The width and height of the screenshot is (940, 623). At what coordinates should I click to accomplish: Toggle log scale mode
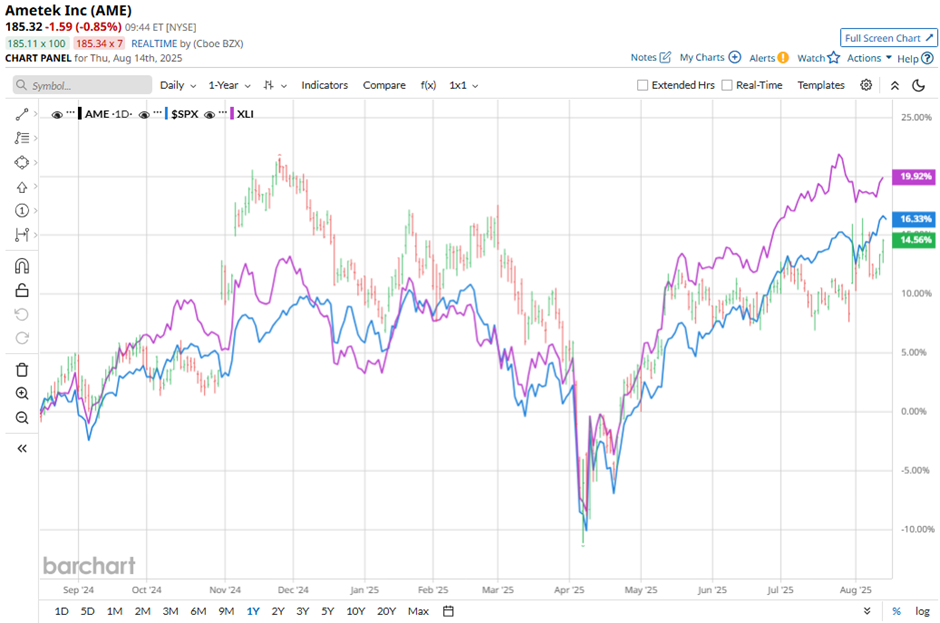click(922, 611)
